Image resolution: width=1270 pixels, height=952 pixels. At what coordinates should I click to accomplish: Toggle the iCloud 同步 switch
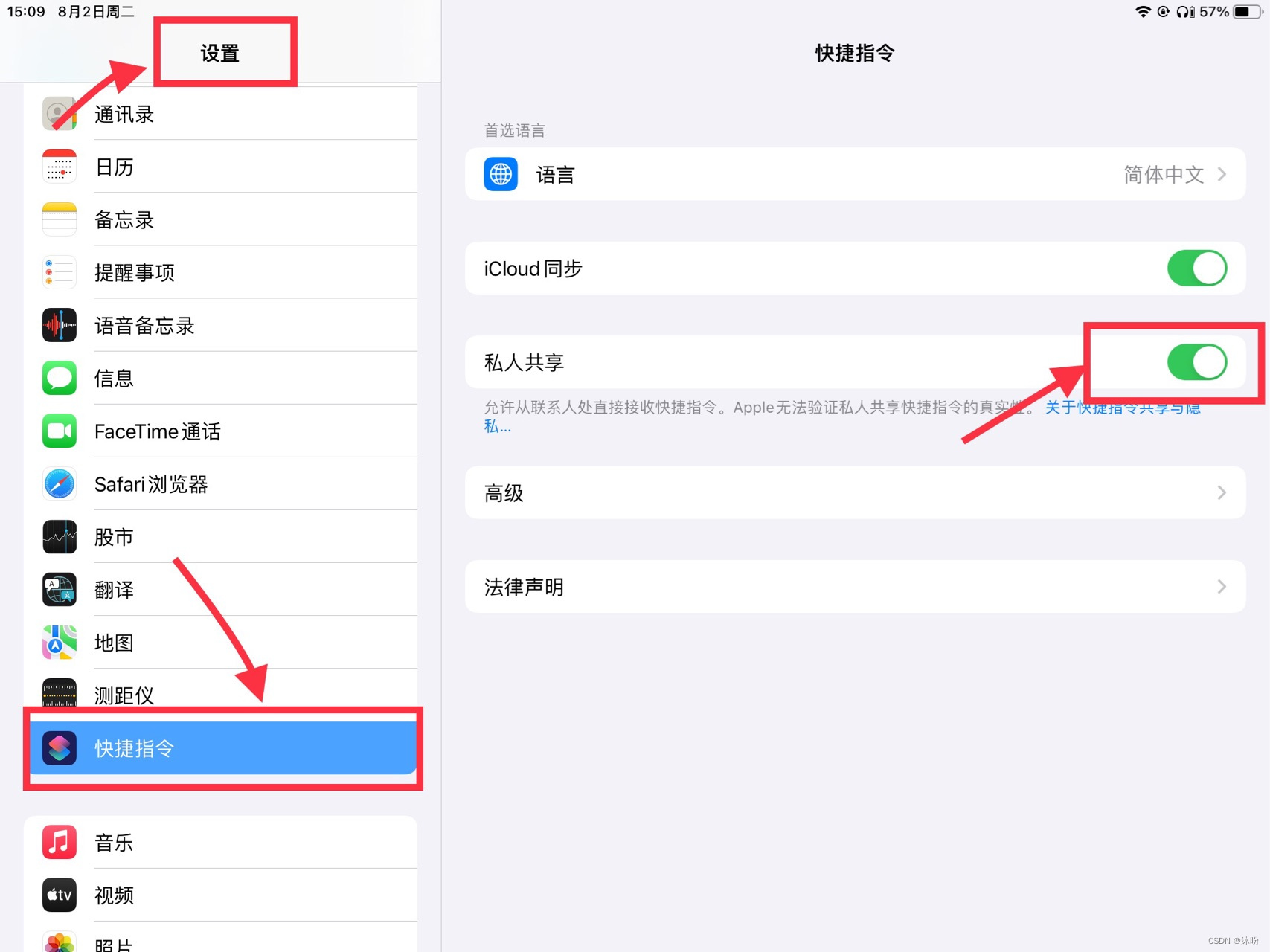click(1197, 268)
